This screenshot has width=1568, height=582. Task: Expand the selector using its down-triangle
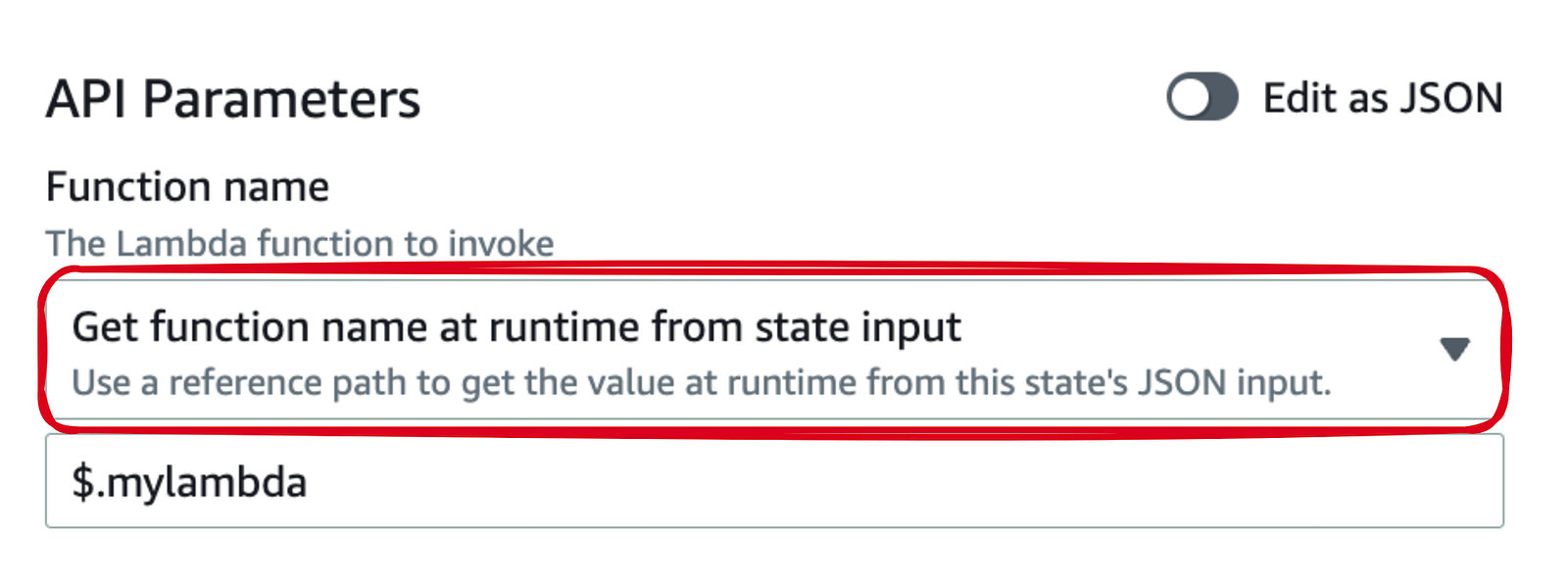point(1454,349)
